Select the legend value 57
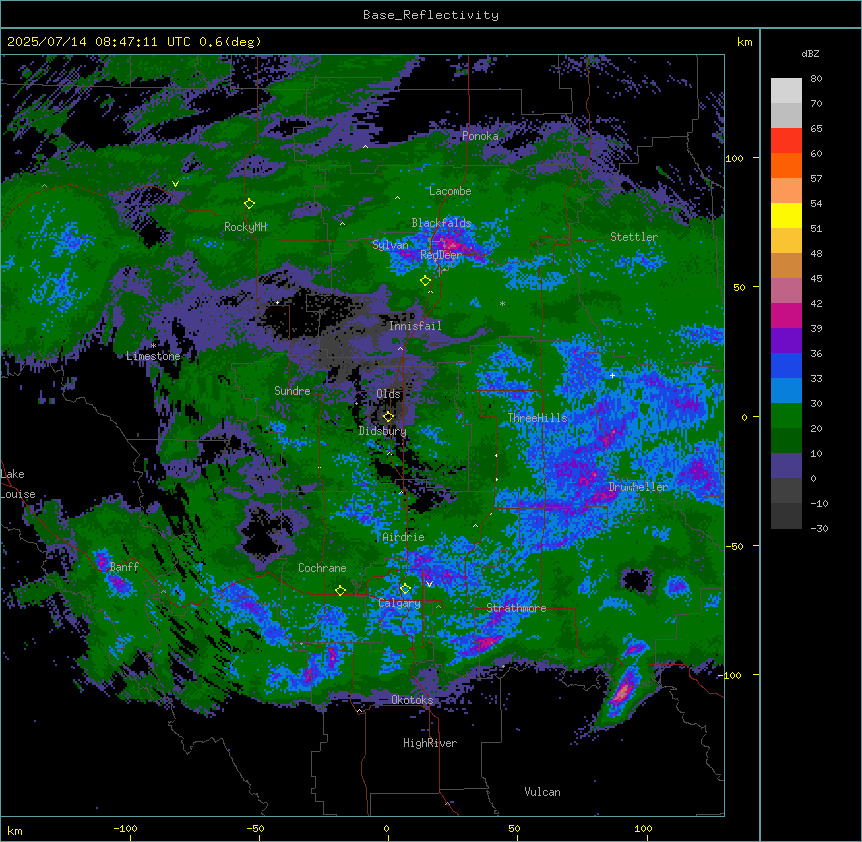 [816, 179]
